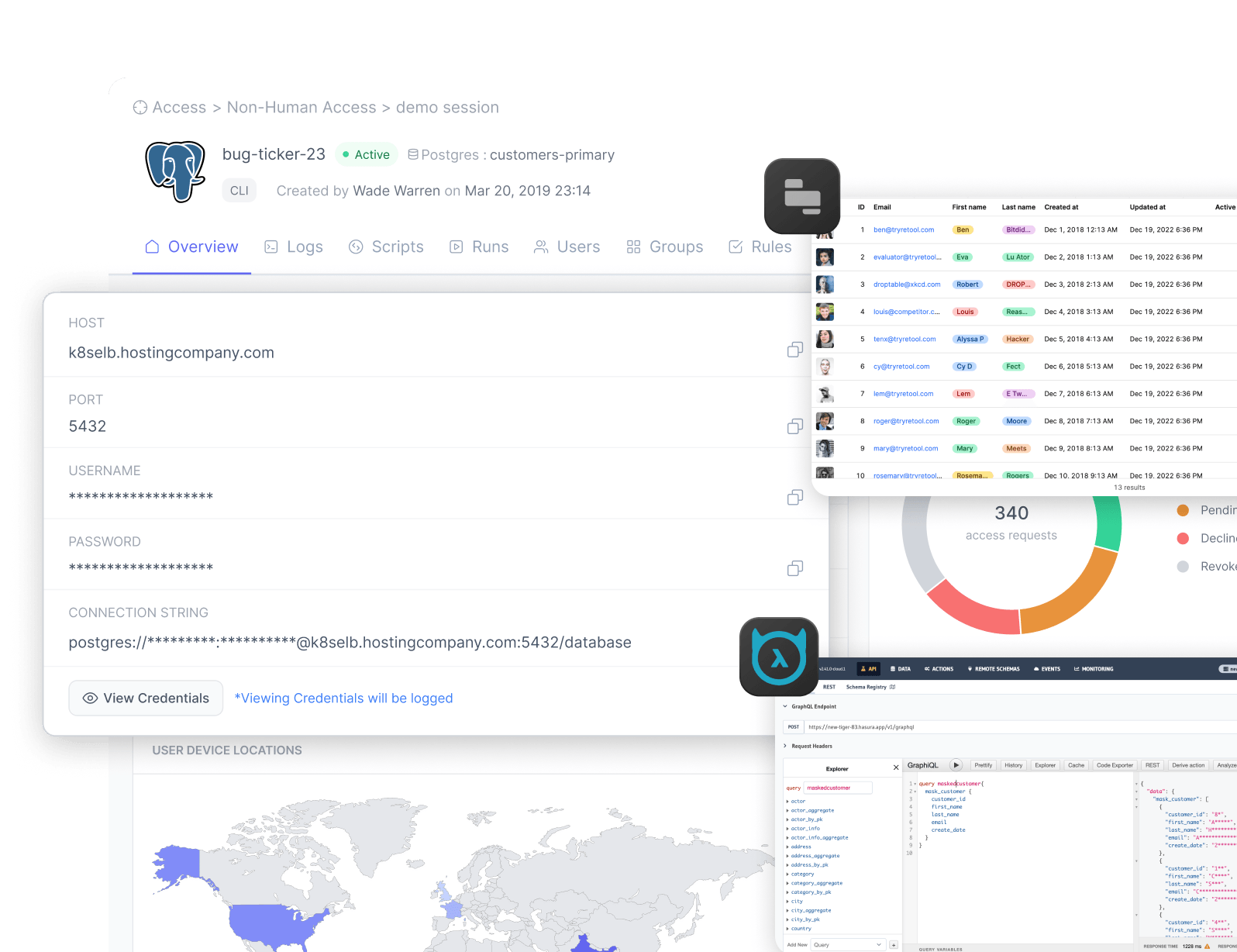Run the GraphiQL query with play button
The width and height of the screenshot is (1237, 952).
956,765
